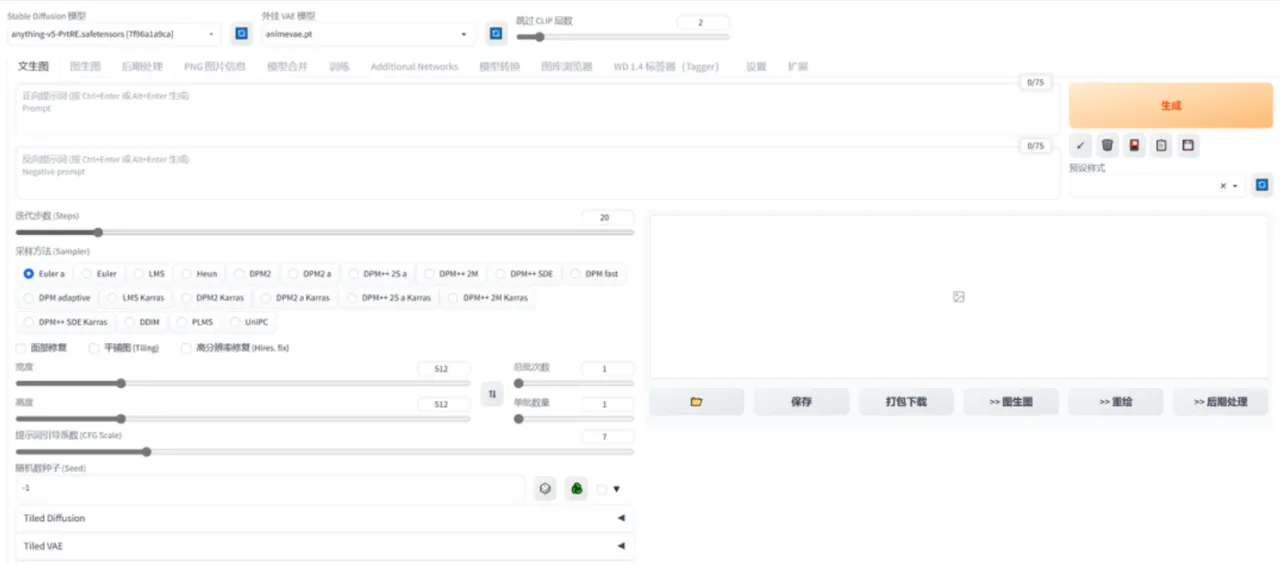
Task: Enable the Hires. fix checkbox
Action: [x=187, y=348]
